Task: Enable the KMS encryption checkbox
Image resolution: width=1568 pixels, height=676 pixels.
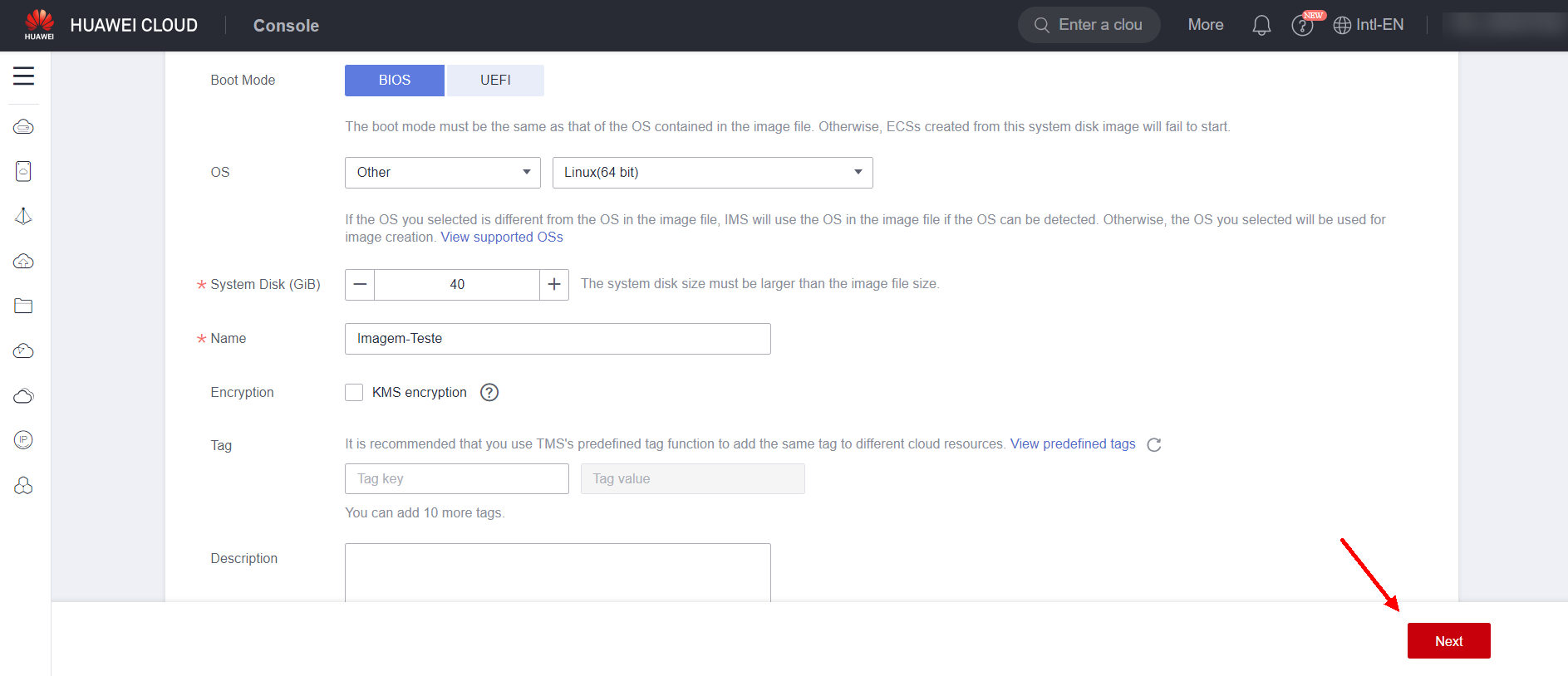Action: (354, 393)
